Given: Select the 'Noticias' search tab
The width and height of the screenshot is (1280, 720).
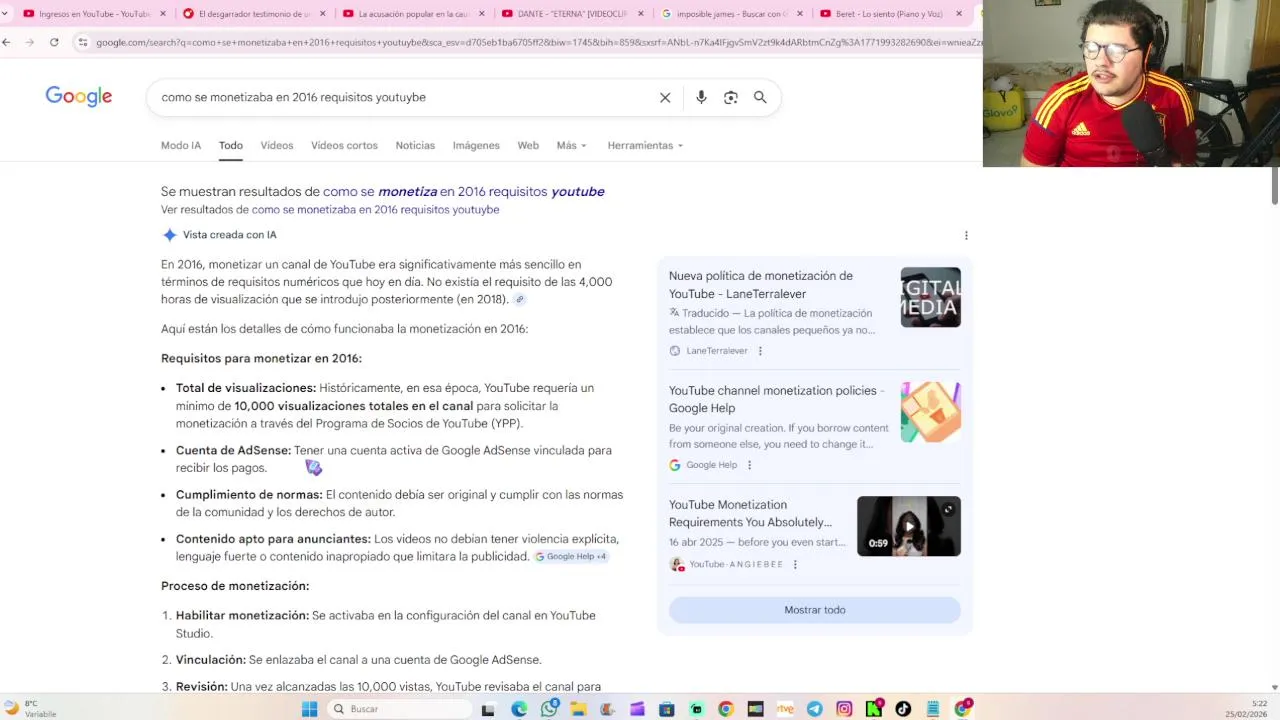Looking at the screenshot, I should tap(415, 145).
